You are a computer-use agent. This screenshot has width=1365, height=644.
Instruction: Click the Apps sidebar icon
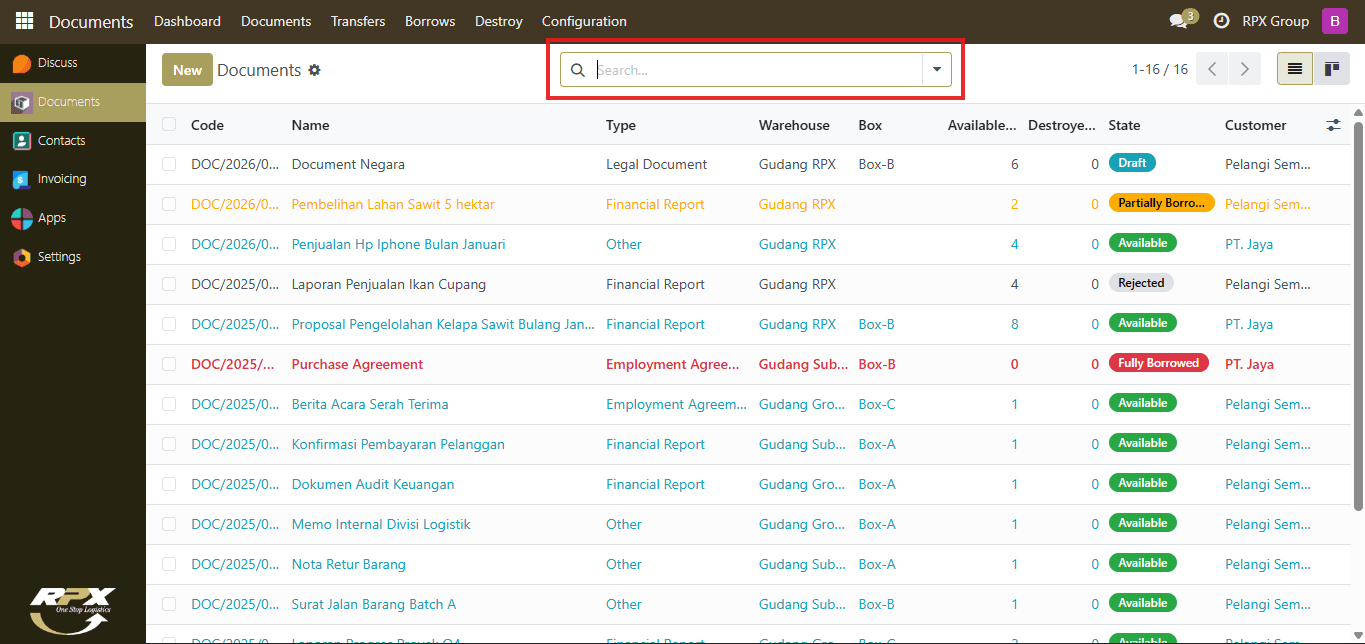tap(22, 218)
